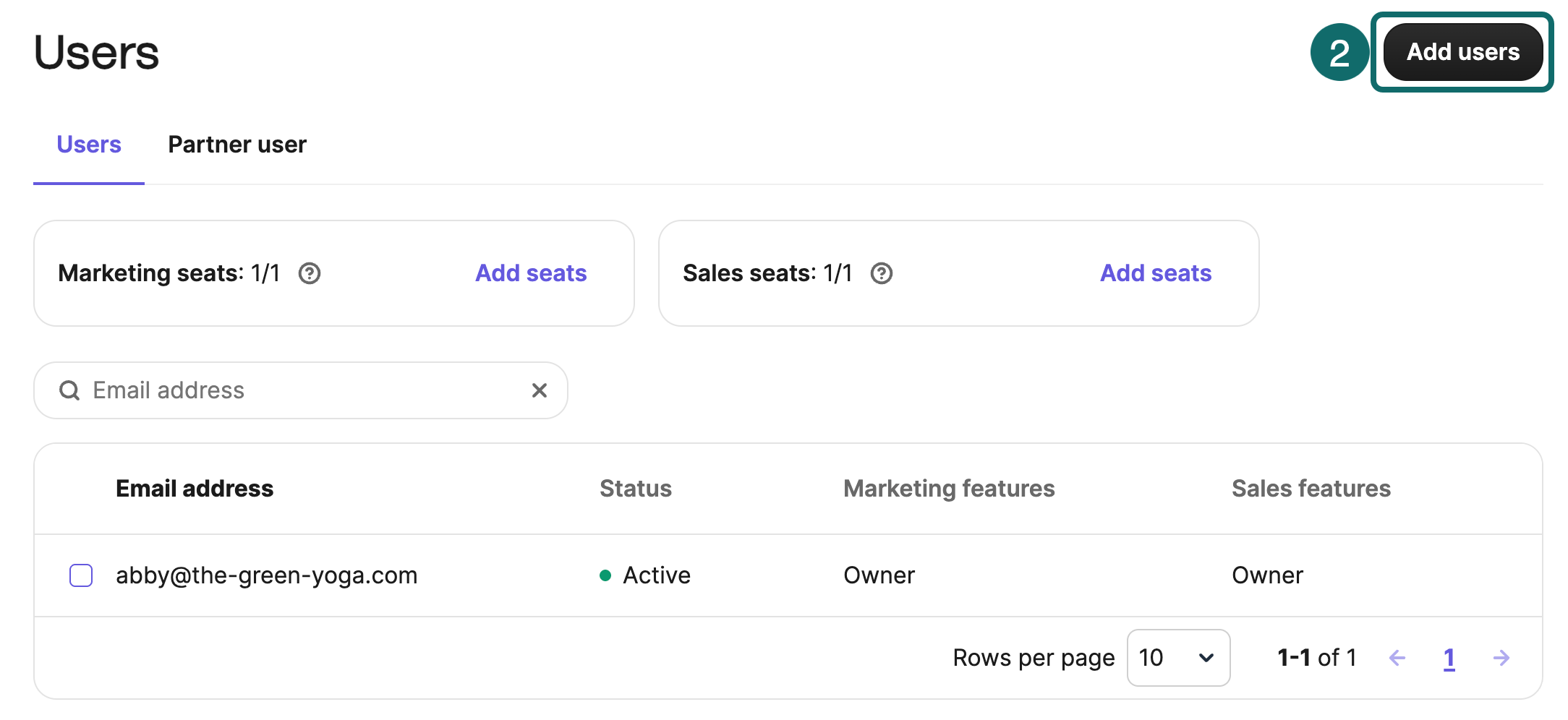
Task: Click the search magnifier icon
Action: pyautogui.click(x=69, y=390)
